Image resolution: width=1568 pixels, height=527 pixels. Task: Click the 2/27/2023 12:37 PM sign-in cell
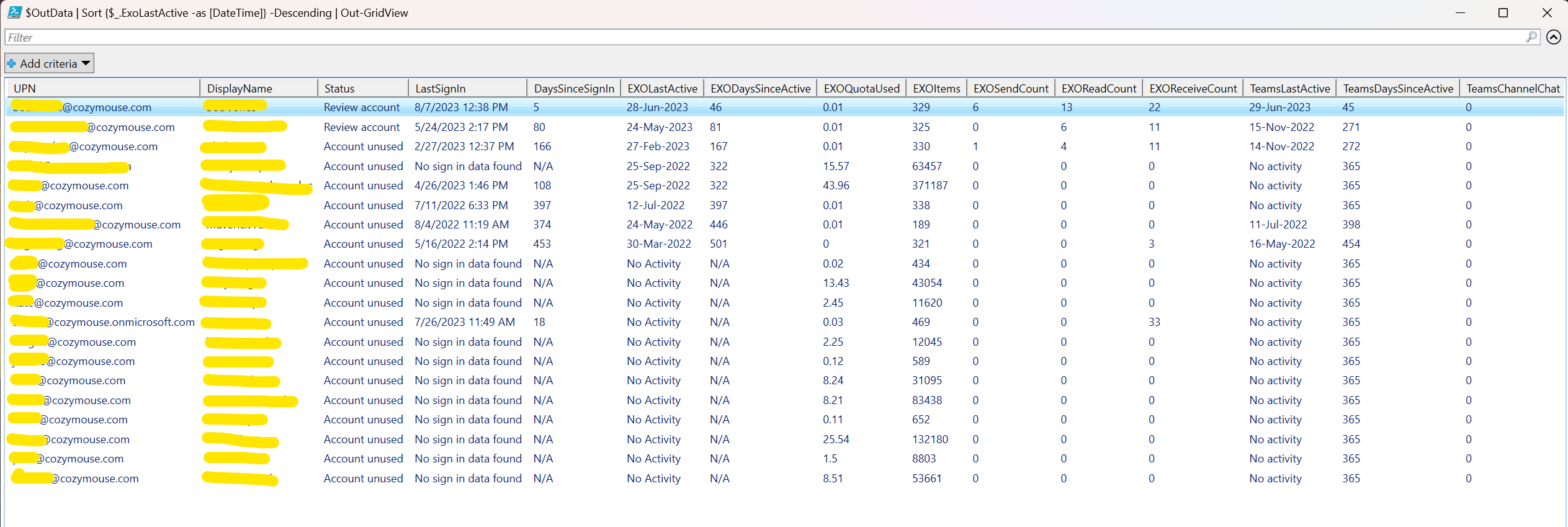(464, 146)
